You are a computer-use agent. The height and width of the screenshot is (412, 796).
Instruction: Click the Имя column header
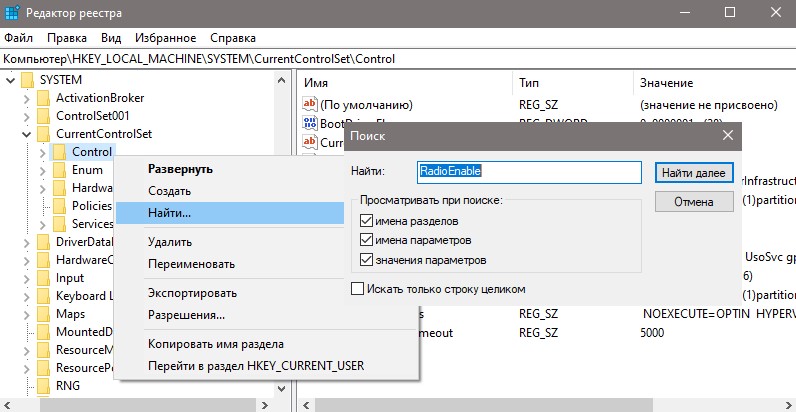[406, 83]
